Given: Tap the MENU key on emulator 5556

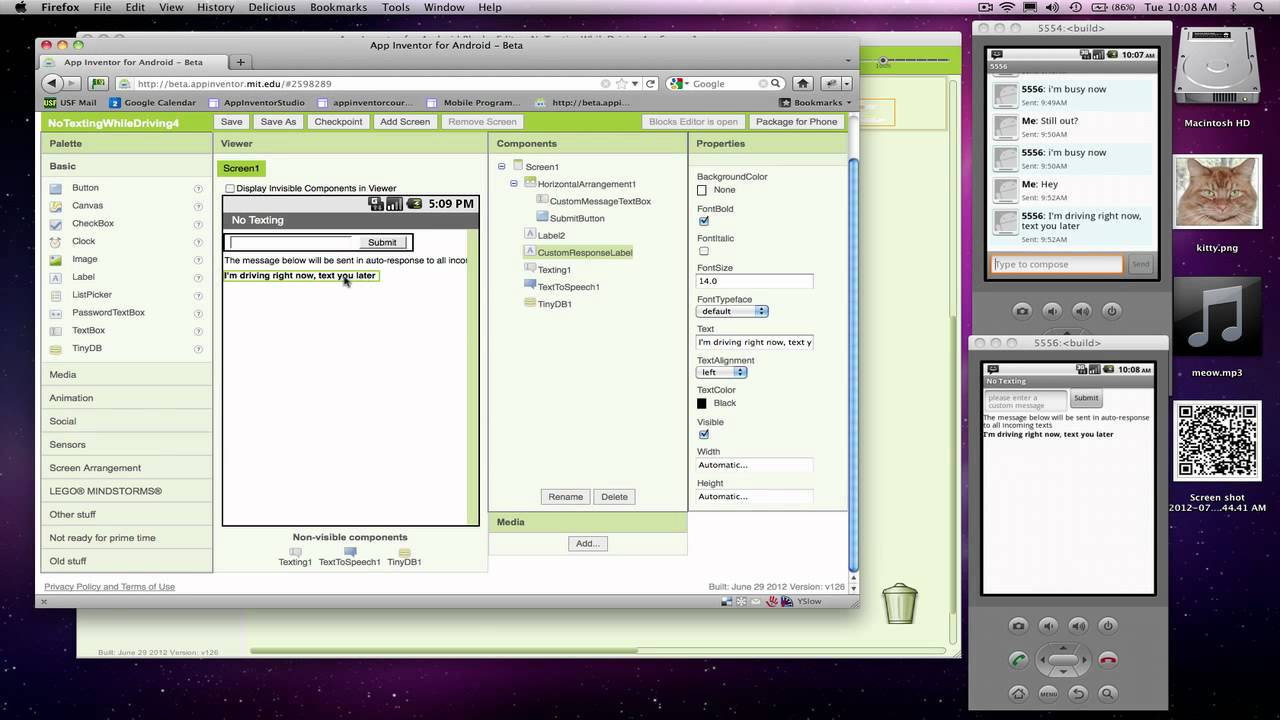Looking at the screenshot, I should tap(1048, 693).
